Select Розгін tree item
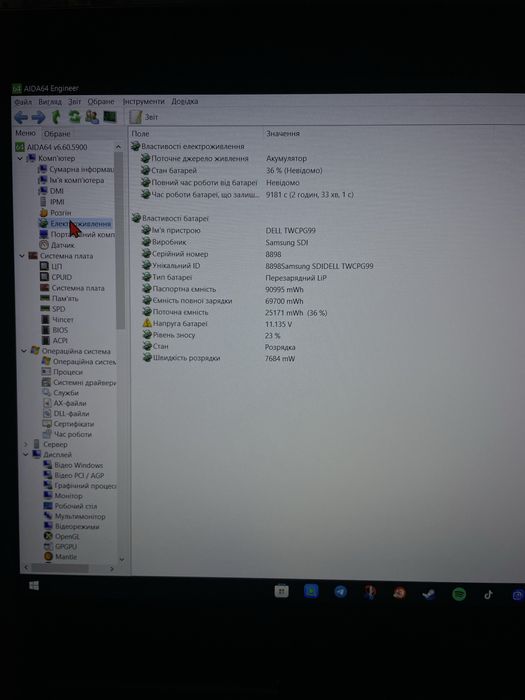Viewport: 525px width, 700px height. (x=55, y=213)
